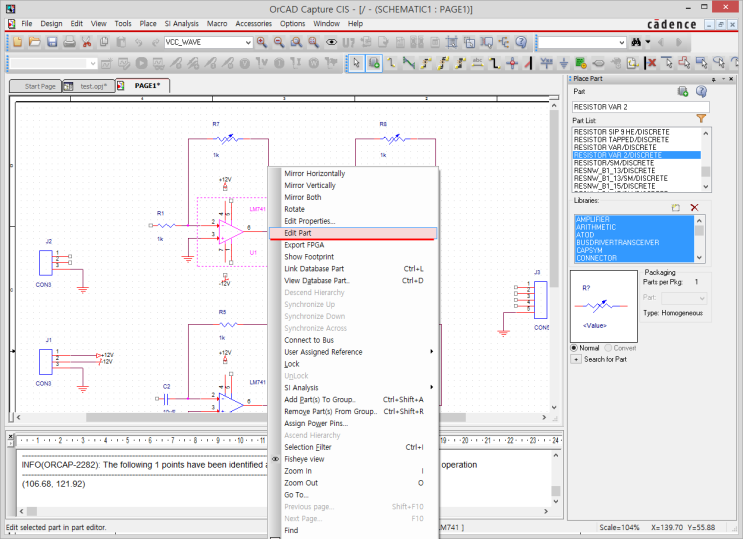
Task: Select the Place Rectangle drawing tool
Action: click(701, 63)
